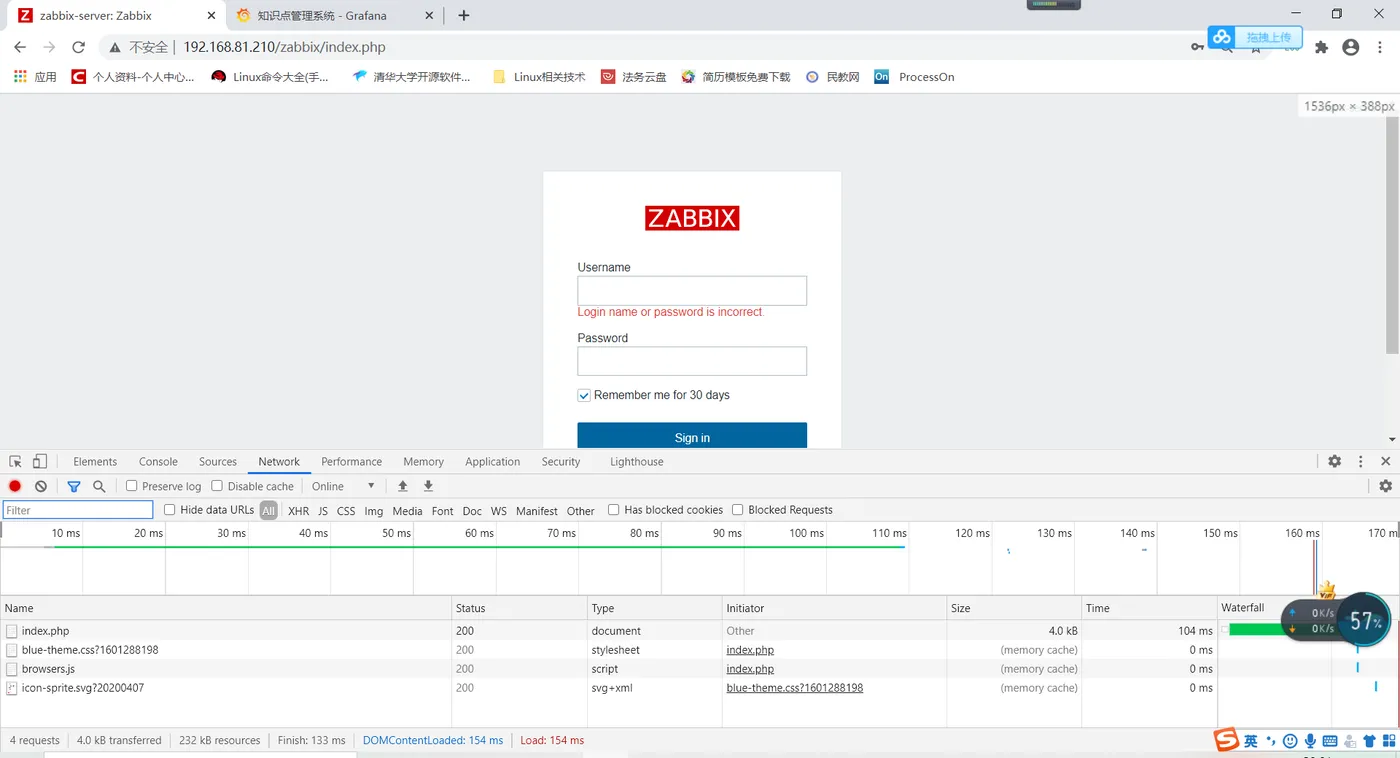1400x758 pixels.
Task: Sort requests by the Size column
Action: [1014, 608]
